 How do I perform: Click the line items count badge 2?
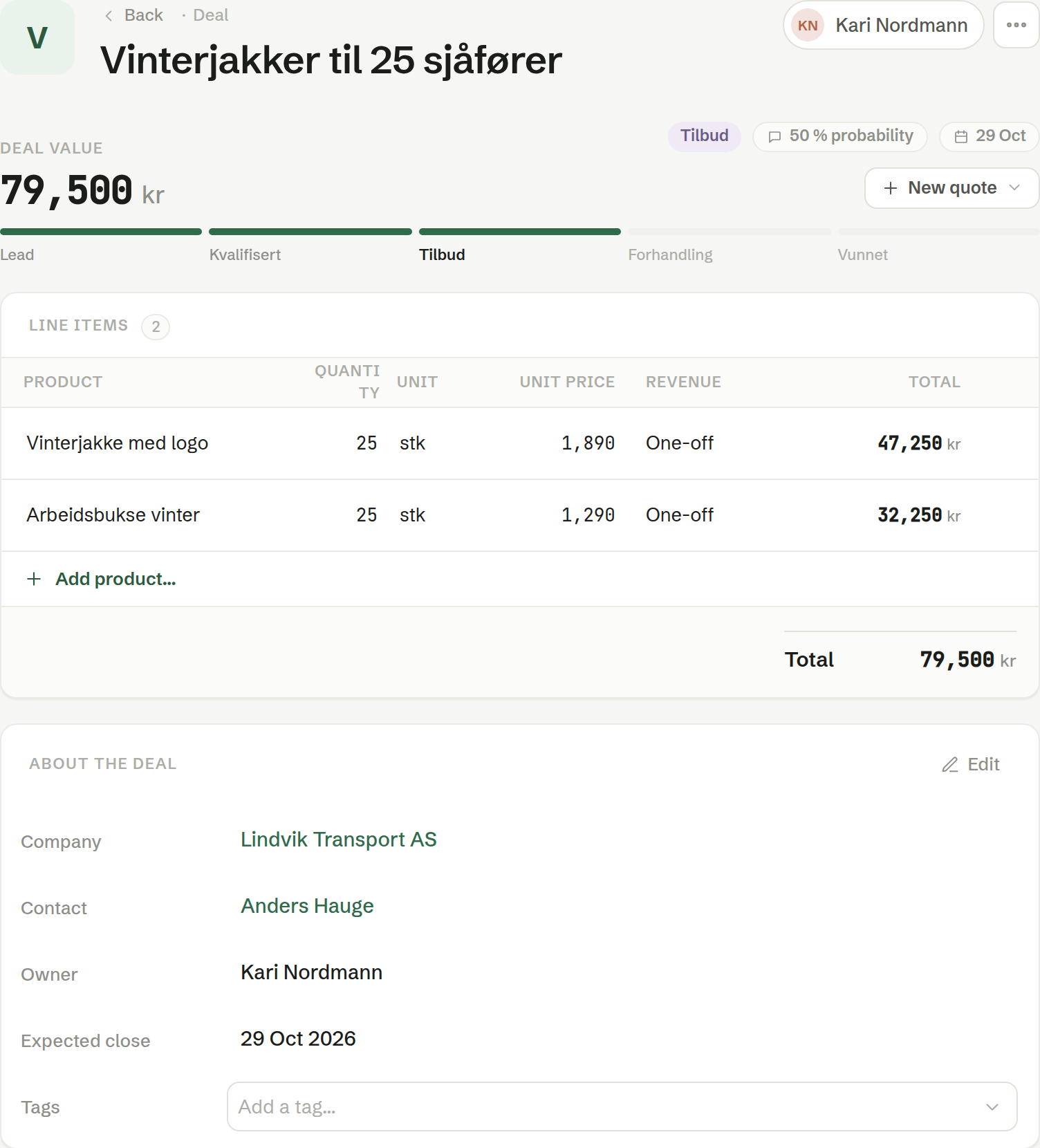click(x=156, y=326)
